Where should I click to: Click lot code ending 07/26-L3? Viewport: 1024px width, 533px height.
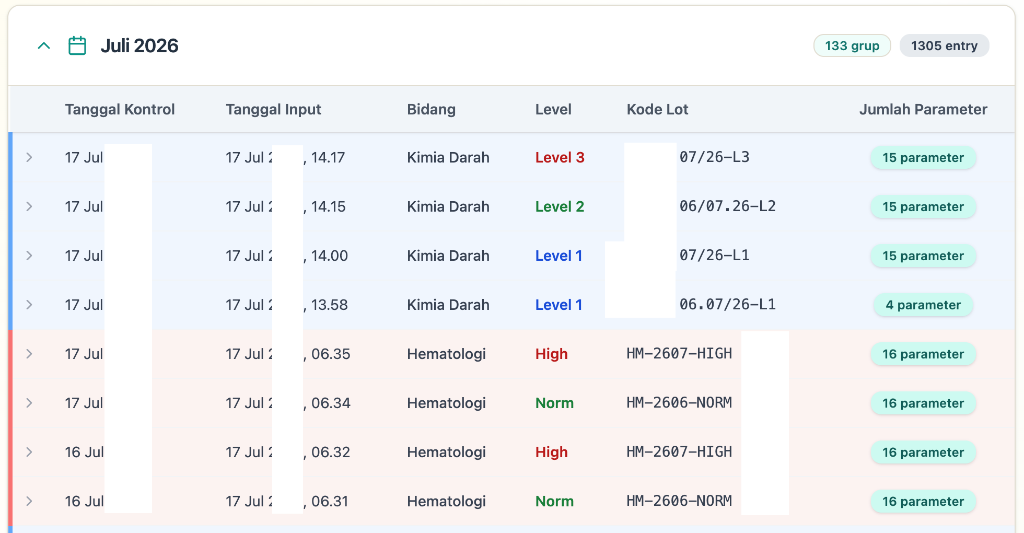(x=714, y=157)
